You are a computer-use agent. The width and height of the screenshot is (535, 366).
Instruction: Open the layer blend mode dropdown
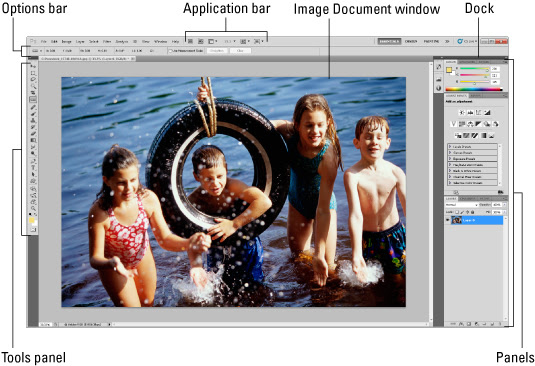coord(462,205)
